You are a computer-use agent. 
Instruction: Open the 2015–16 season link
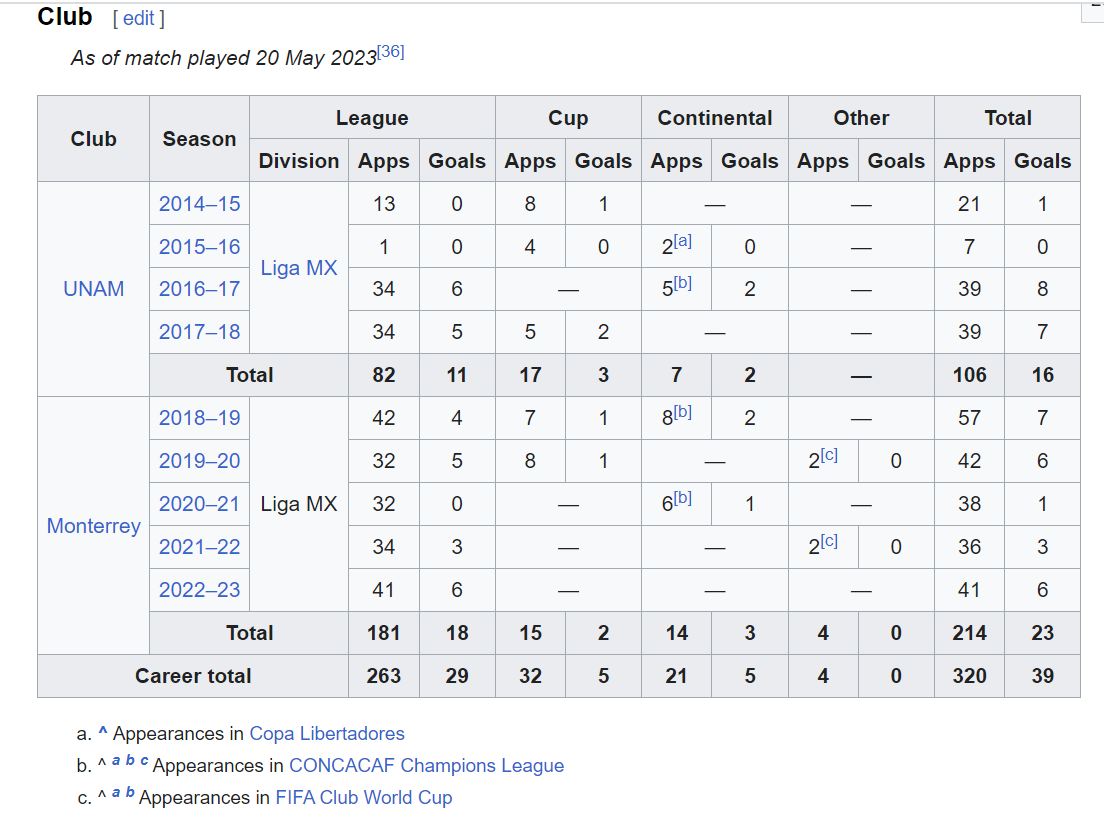point(199,246)
